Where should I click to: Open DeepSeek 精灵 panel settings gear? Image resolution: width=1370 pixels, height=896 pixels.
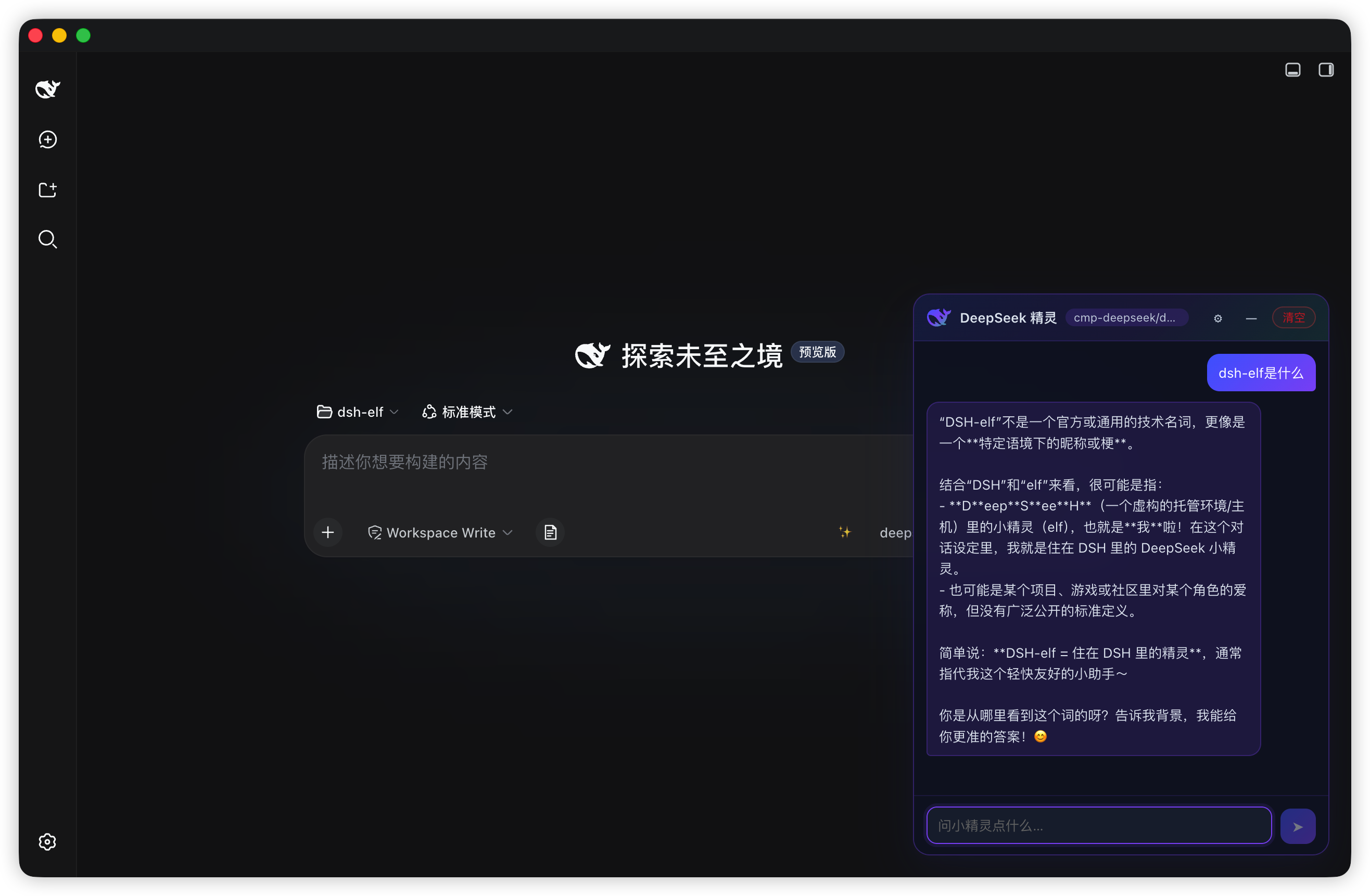click(x=1217, y=318)
